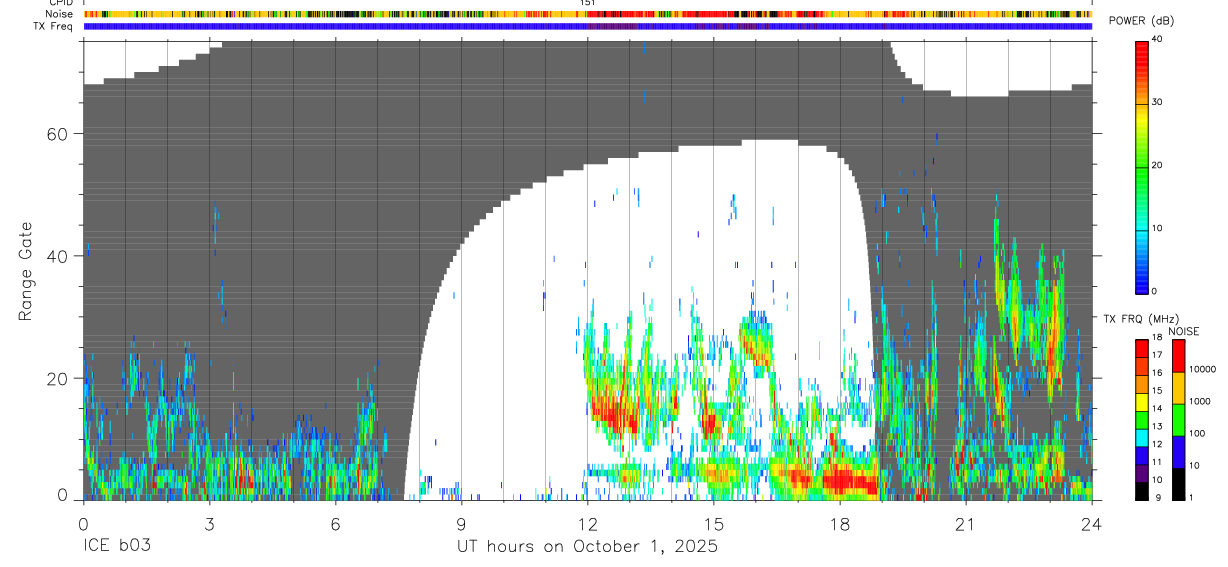This screenshot has height=567, width=1228.
Task: Click the cyan segment of the TX FRQ legend
Action: coord(1142,437)
